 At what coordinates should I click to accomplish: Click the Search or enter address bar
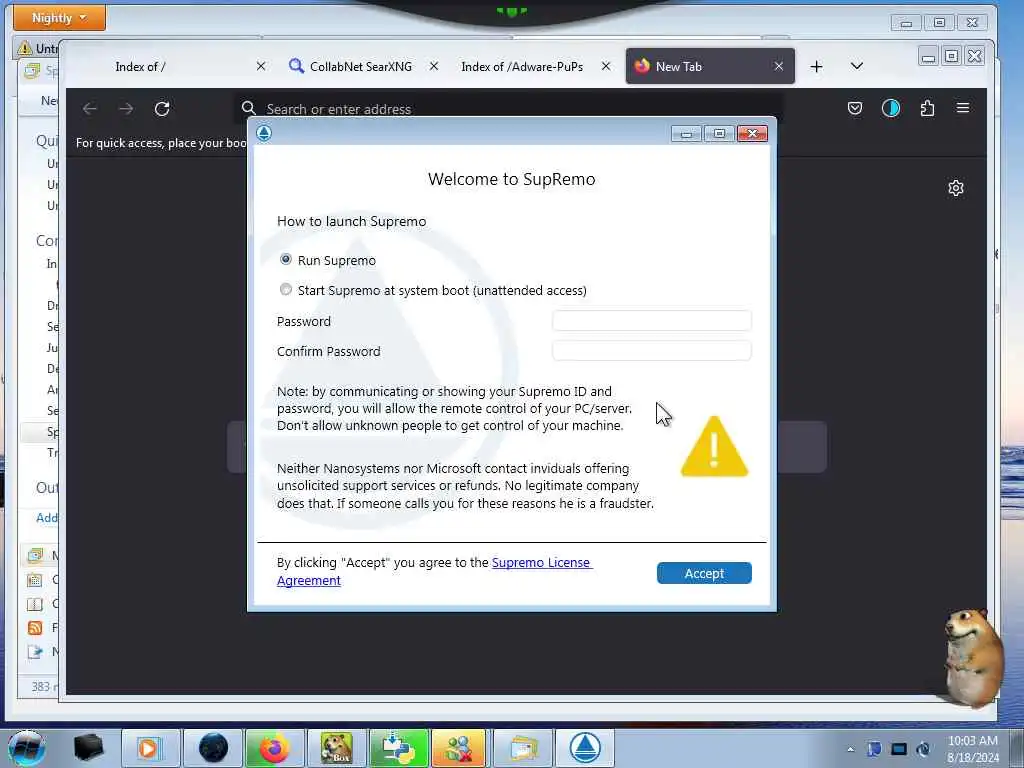pyautogui.click(x=509, y=108)
